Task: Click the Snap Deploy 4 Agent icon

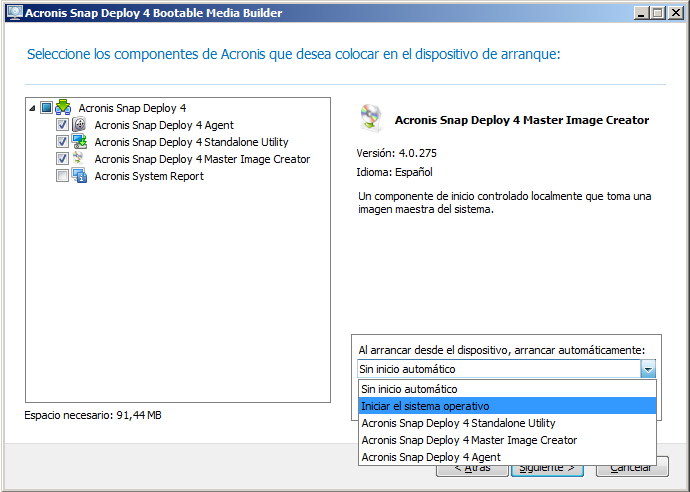Action: pyautogui.click(x=79, y=125)
